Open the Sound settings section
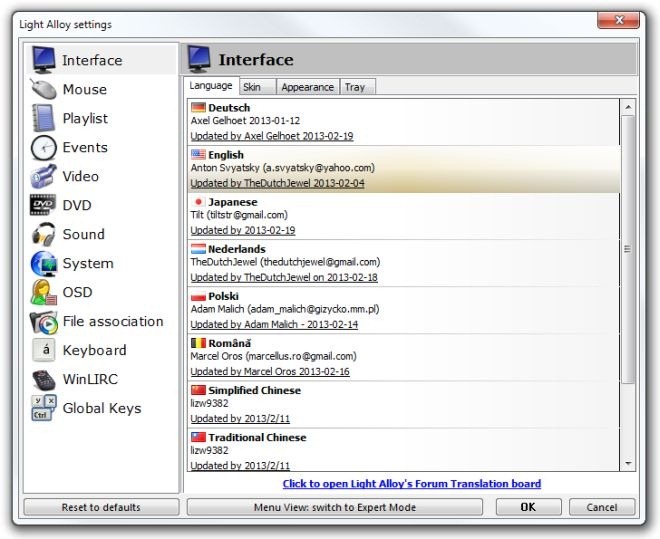This screenshot has width=660, height=539. coord(101,234)
